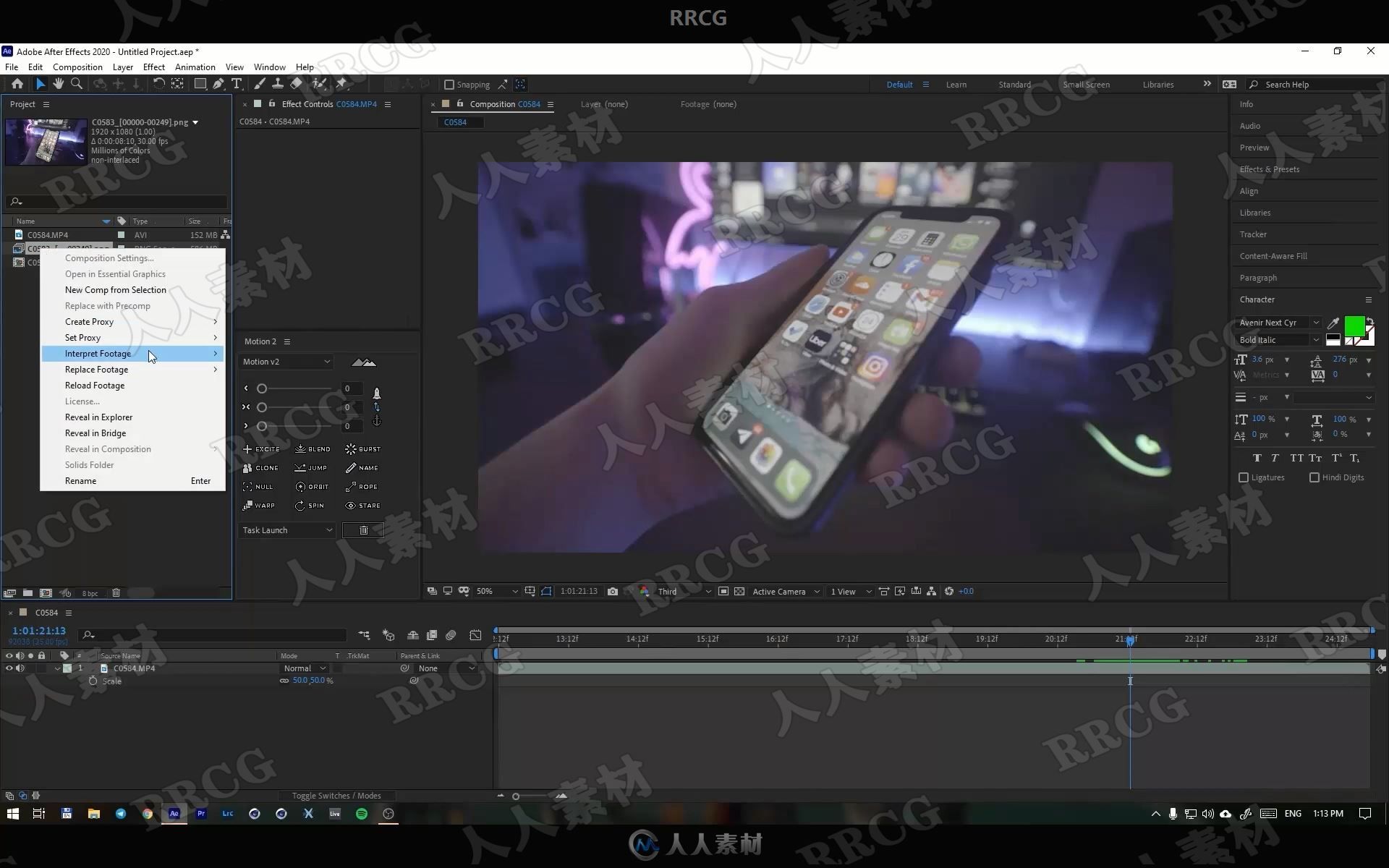Click the EXCITE button in Motion v2
This screenshot has width=1389, height=868.
[x=262, y=448]
